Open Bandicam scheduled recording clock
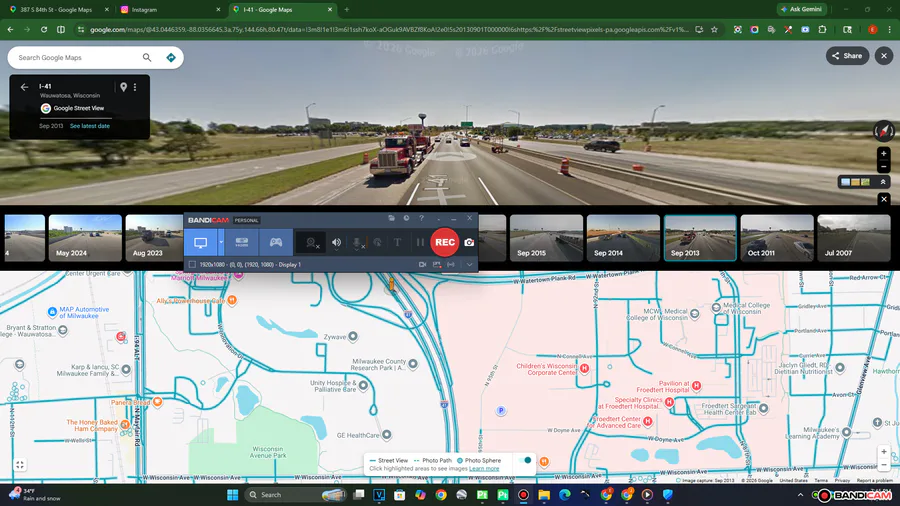 (x=406, y=218)
